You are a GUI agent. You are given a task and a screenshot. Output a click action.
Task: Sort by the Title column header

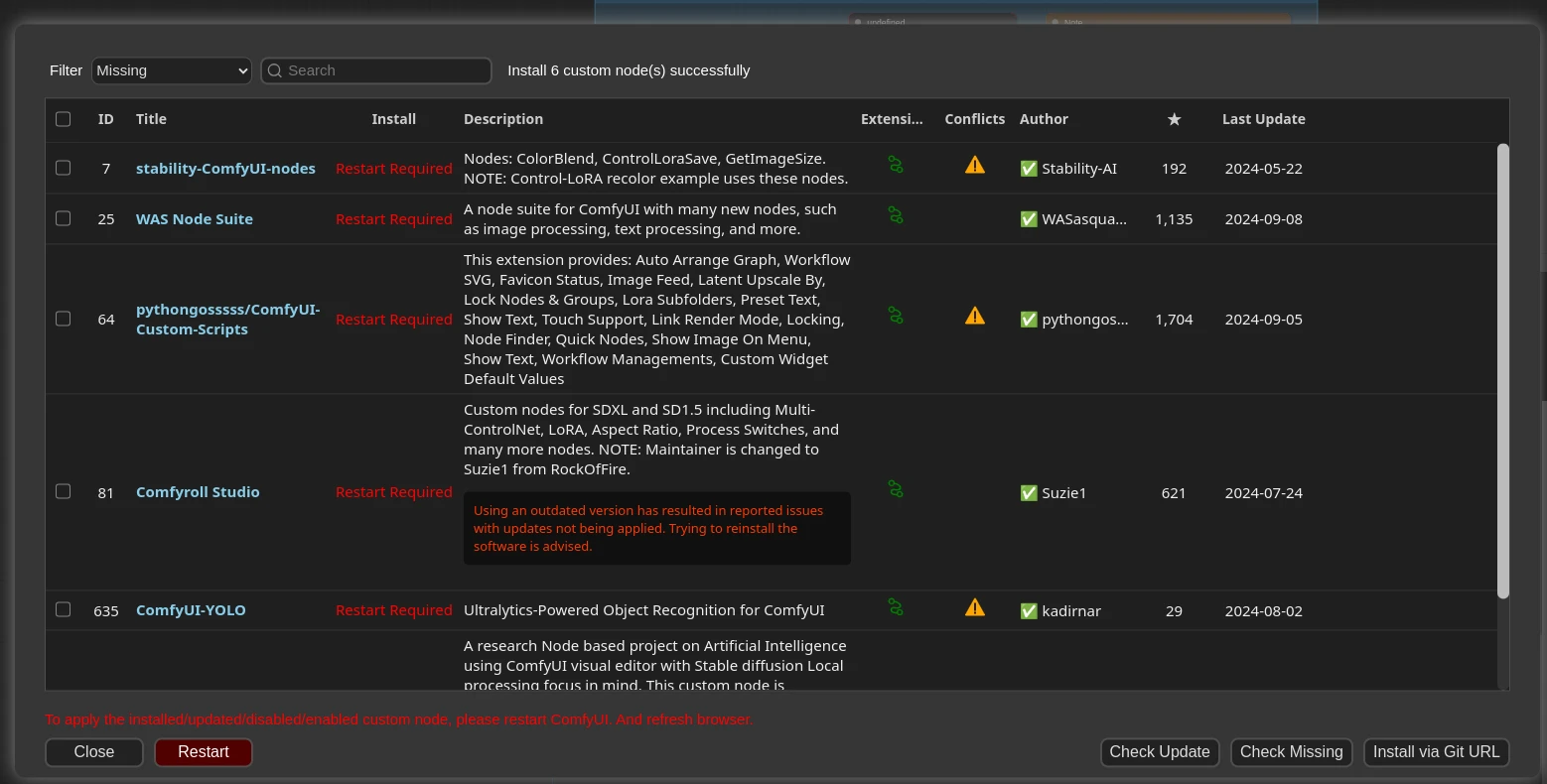click(x=151, y=119)
